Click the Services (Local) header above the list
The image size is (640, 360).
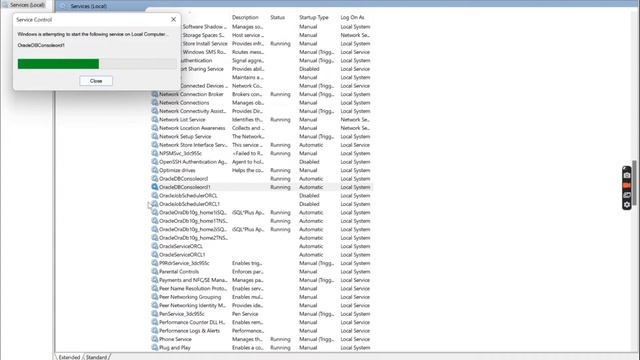(x=89, y=6)
